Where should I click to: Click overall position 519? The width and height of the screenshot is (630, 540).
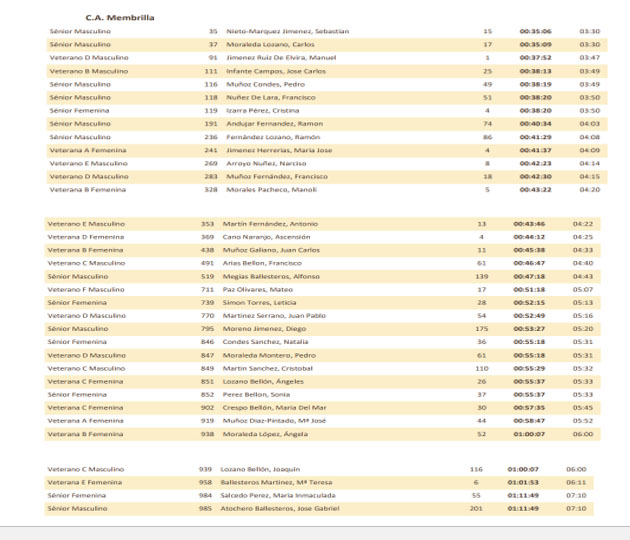(x=207, y=276)
